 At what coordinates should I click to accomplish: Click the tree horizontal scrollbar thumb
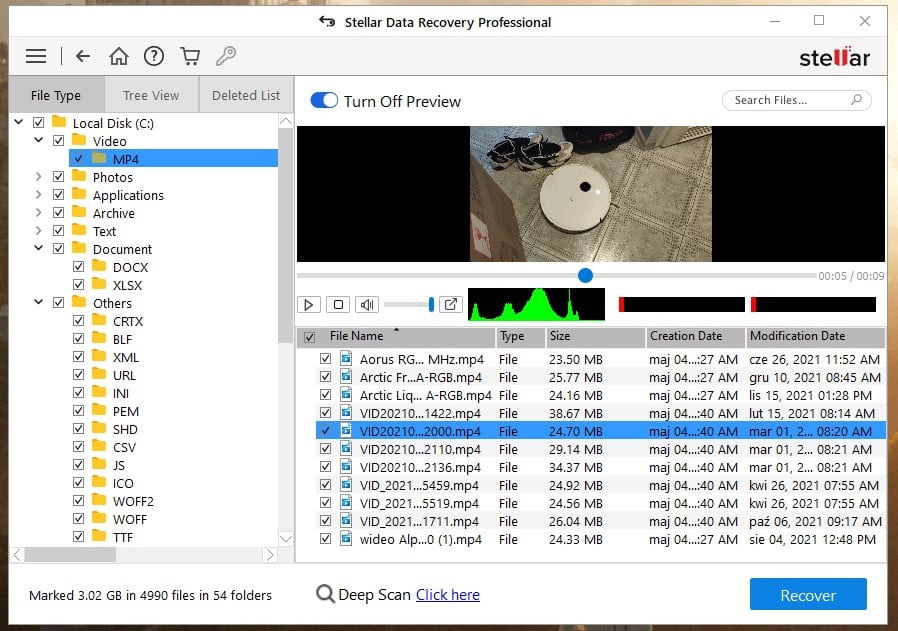[x=70, y=555]
